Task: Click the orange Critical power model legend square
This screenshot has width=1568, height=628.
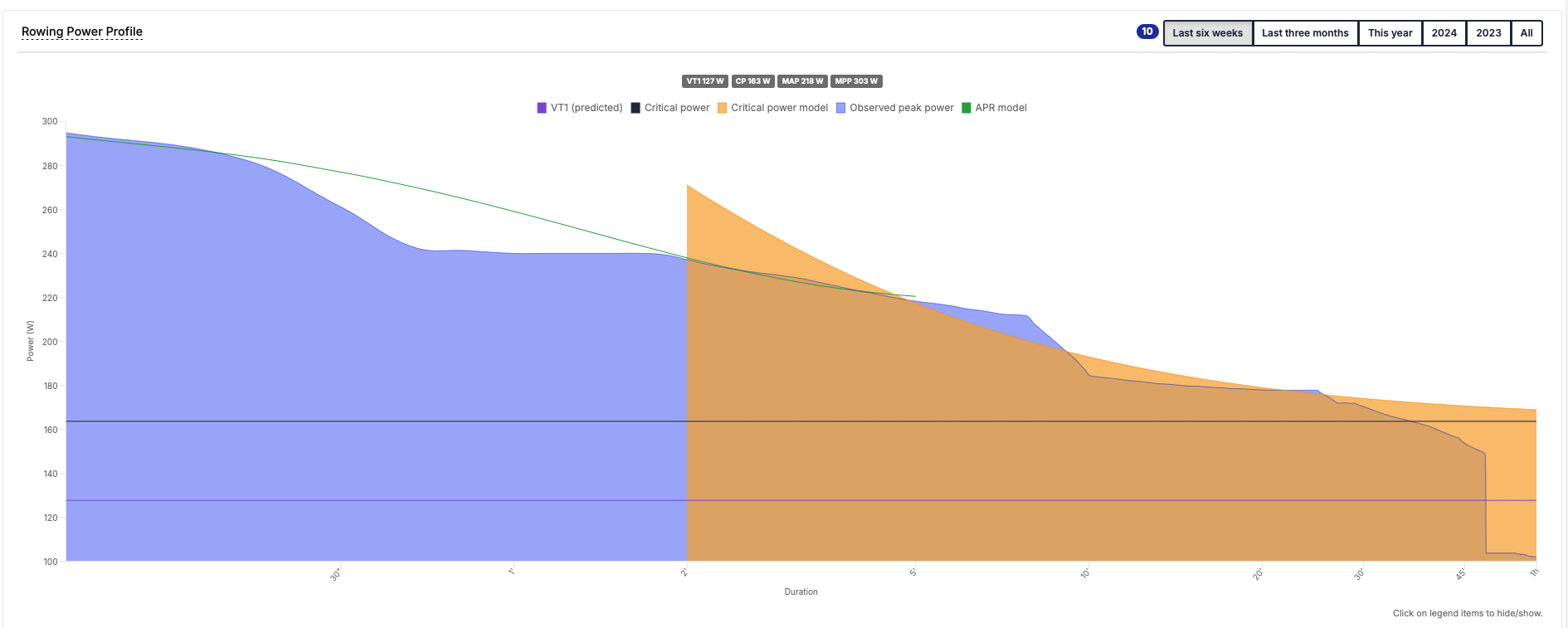Action: (722, 108)
